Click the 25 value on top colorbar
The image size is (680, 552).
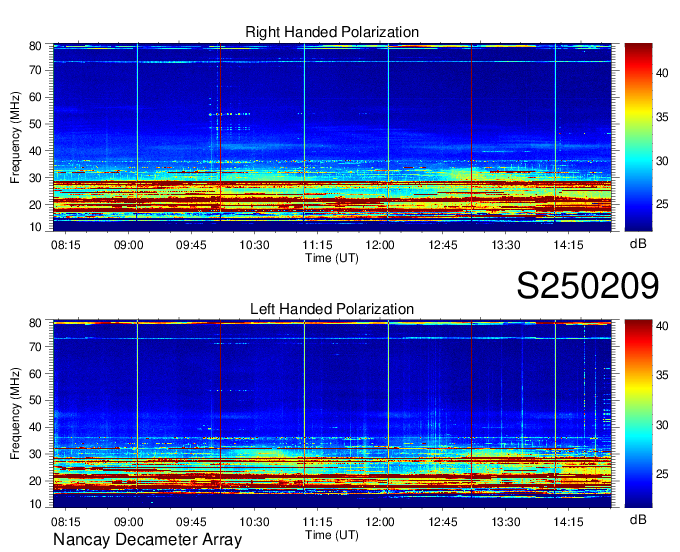(x=662, y=204)
